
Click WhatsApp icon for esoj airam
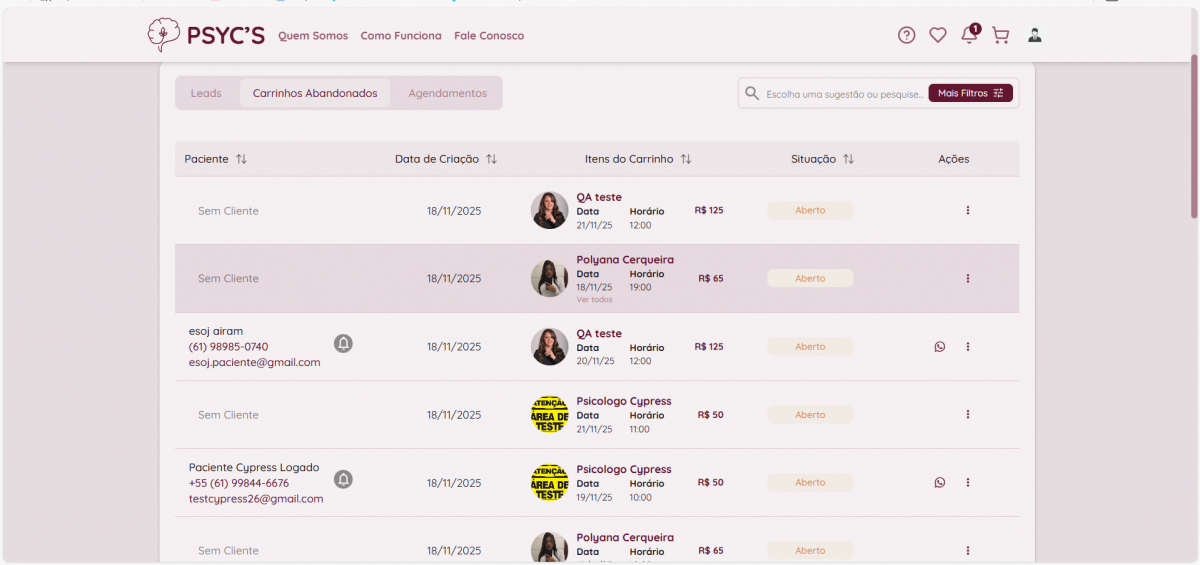[939, 347]
